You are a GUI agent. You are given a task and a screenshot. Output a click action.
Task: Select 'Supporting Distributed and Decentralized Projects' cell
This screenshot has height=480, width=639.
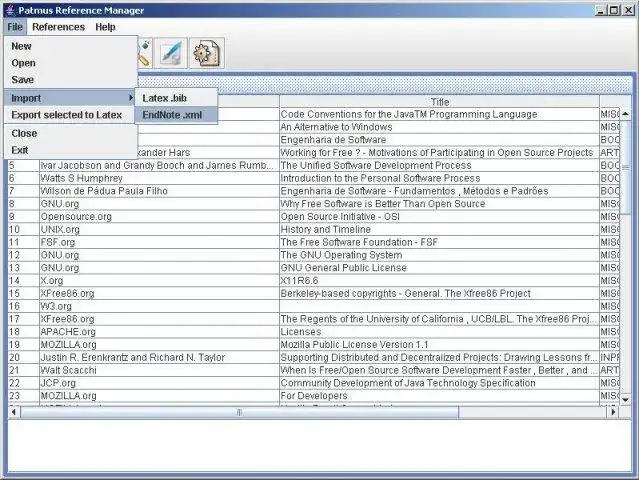click(439, 357)
